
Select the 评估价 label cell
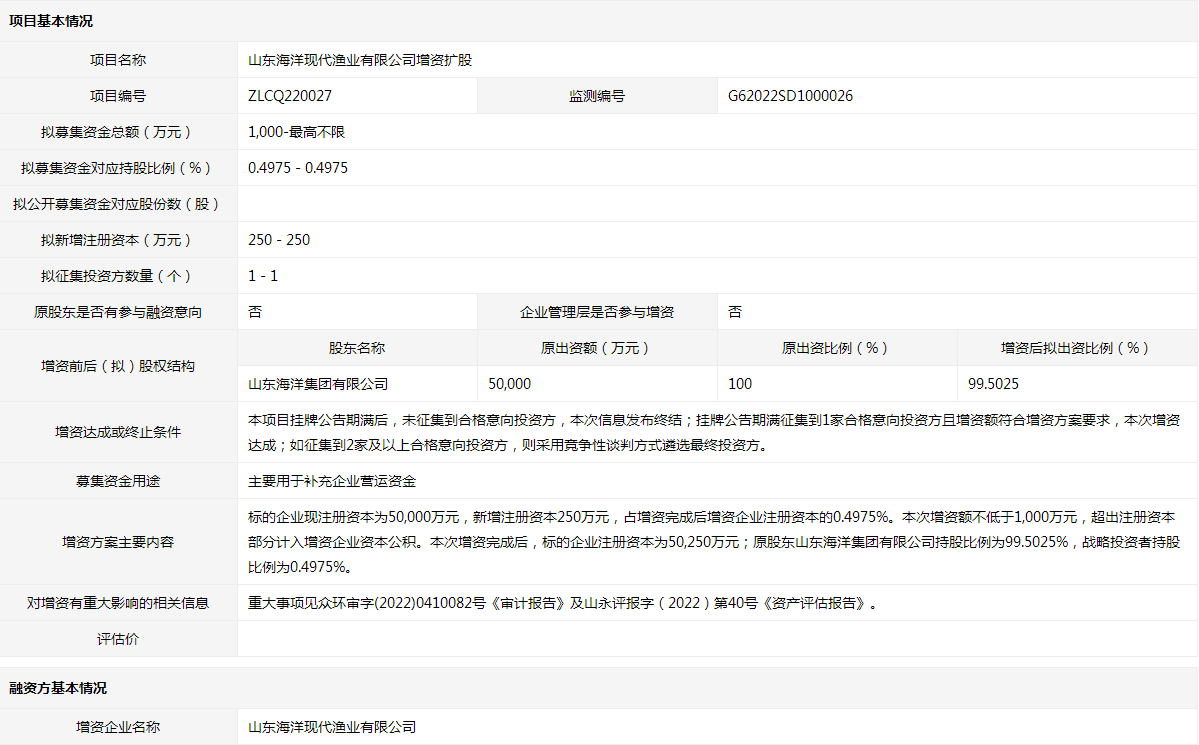119,639
